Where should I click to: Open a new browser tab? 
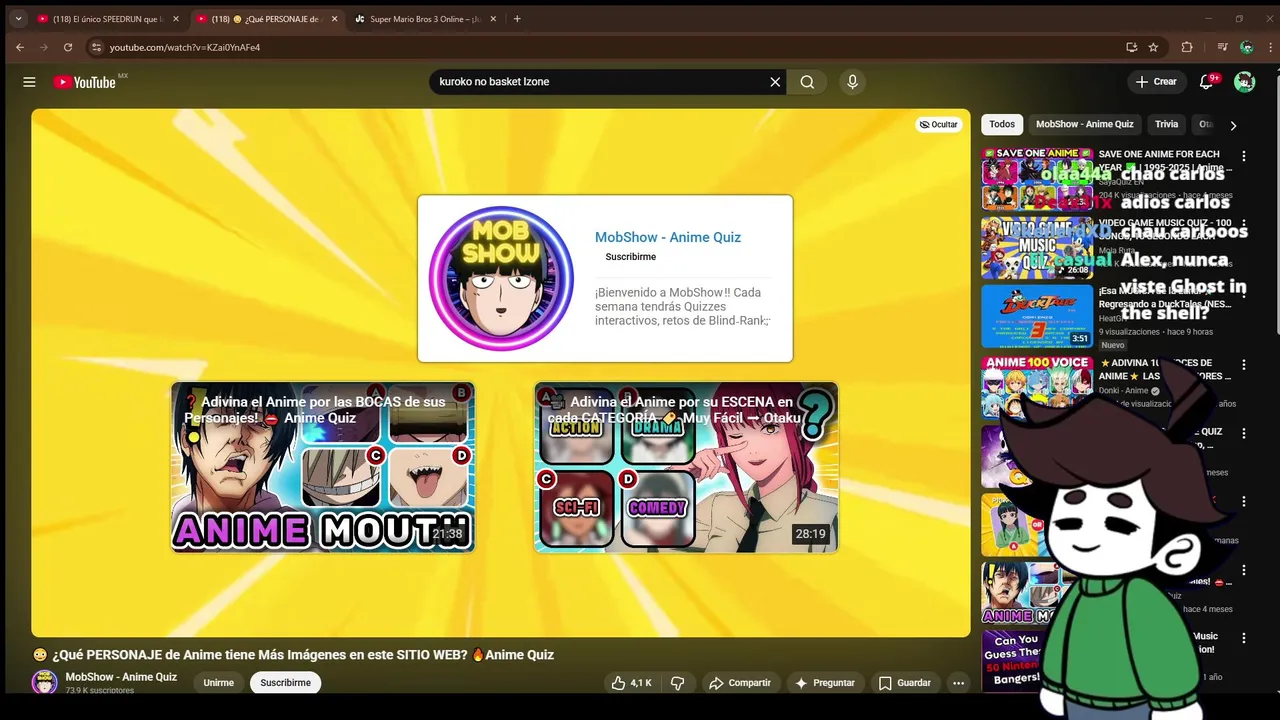click(x=517, y=19)
